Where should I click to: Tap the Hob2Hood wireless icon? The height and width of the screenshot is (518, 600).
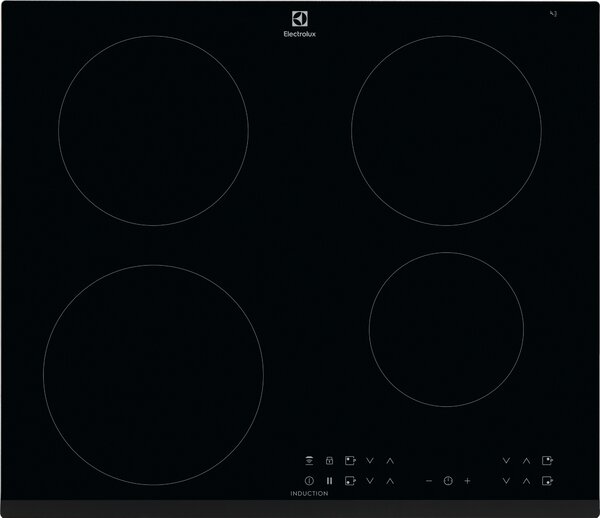(x=309, y=461)
